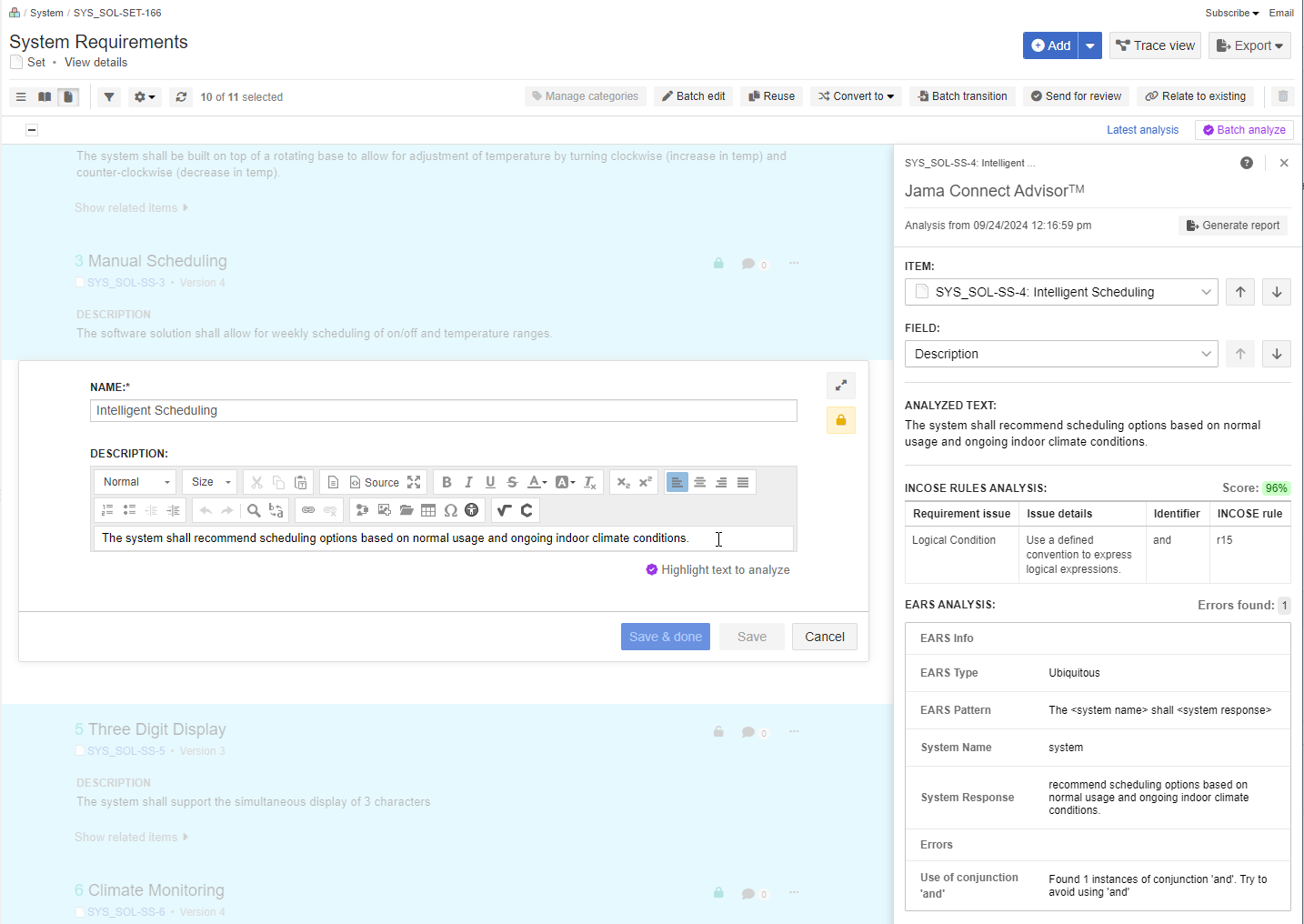Apply underline formatting

(x=490, y=482)
